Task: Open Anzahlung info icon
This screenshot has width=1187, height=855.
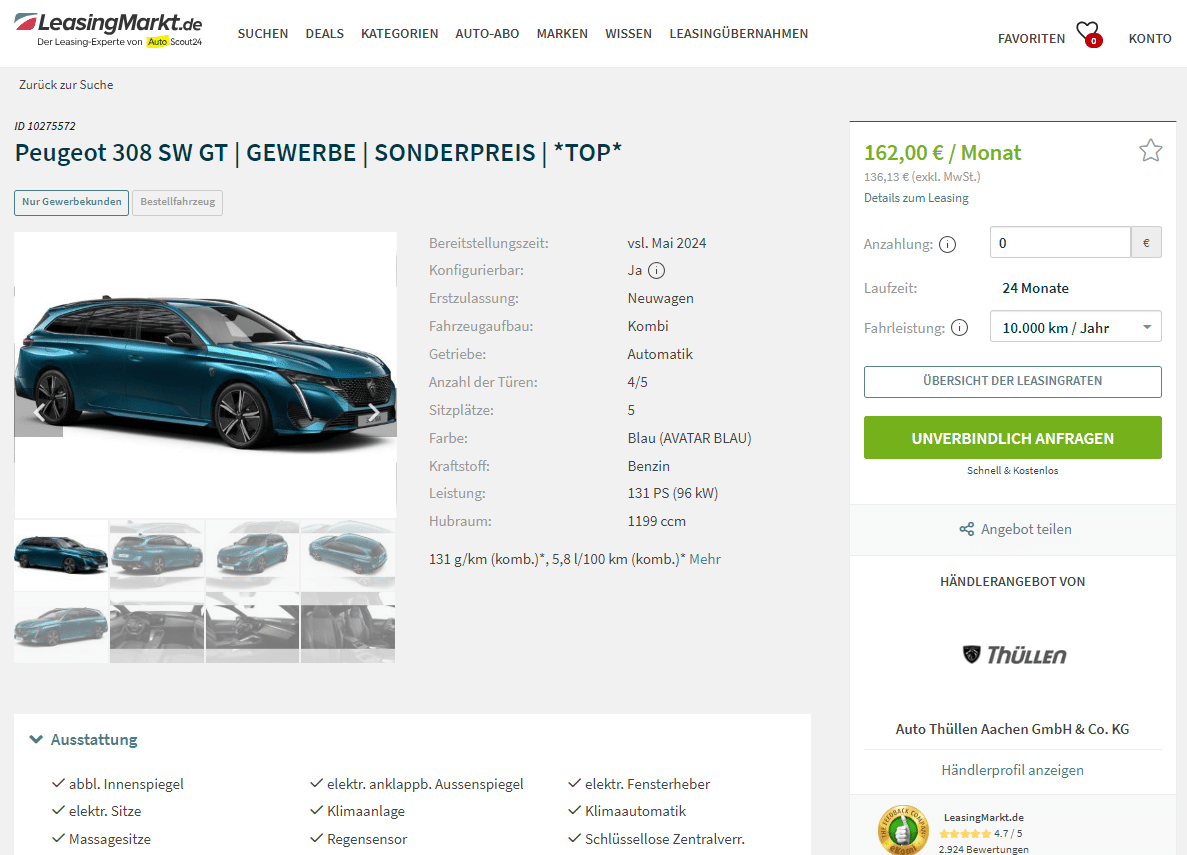Action: point(947,245)
